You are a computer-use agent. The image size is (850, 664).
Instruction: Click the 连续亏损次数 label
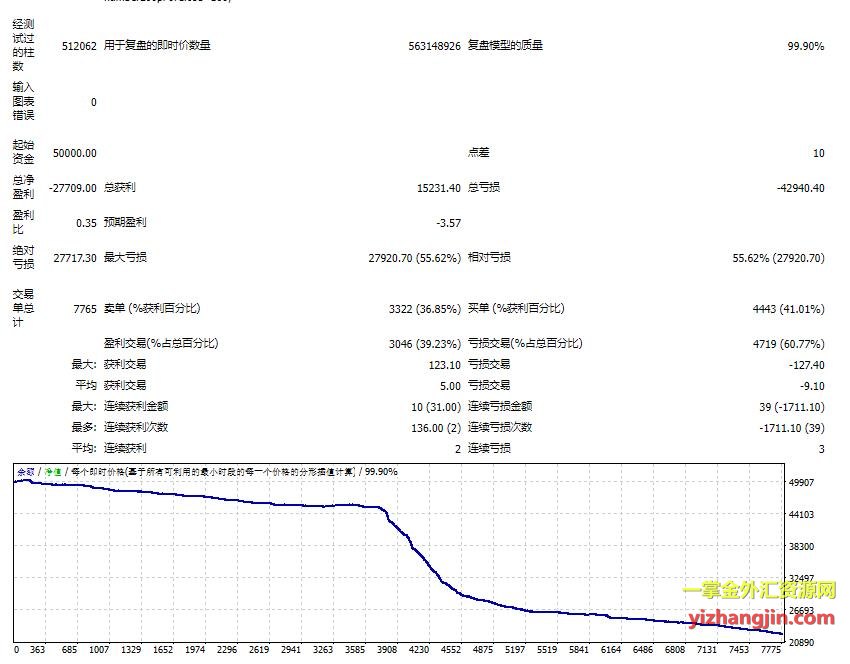pyautogui.click(x=500, y=428)
